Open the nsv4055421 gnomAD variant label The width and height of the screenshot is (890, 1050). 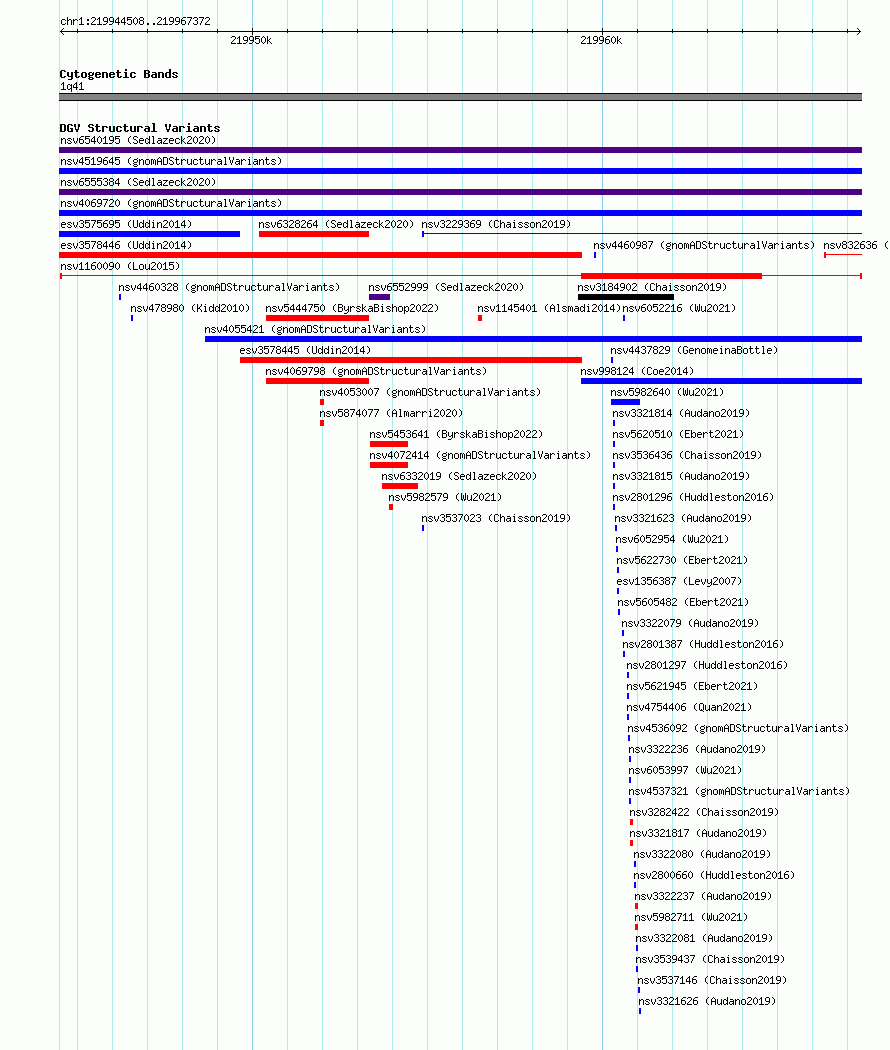[x=315, y=329]
